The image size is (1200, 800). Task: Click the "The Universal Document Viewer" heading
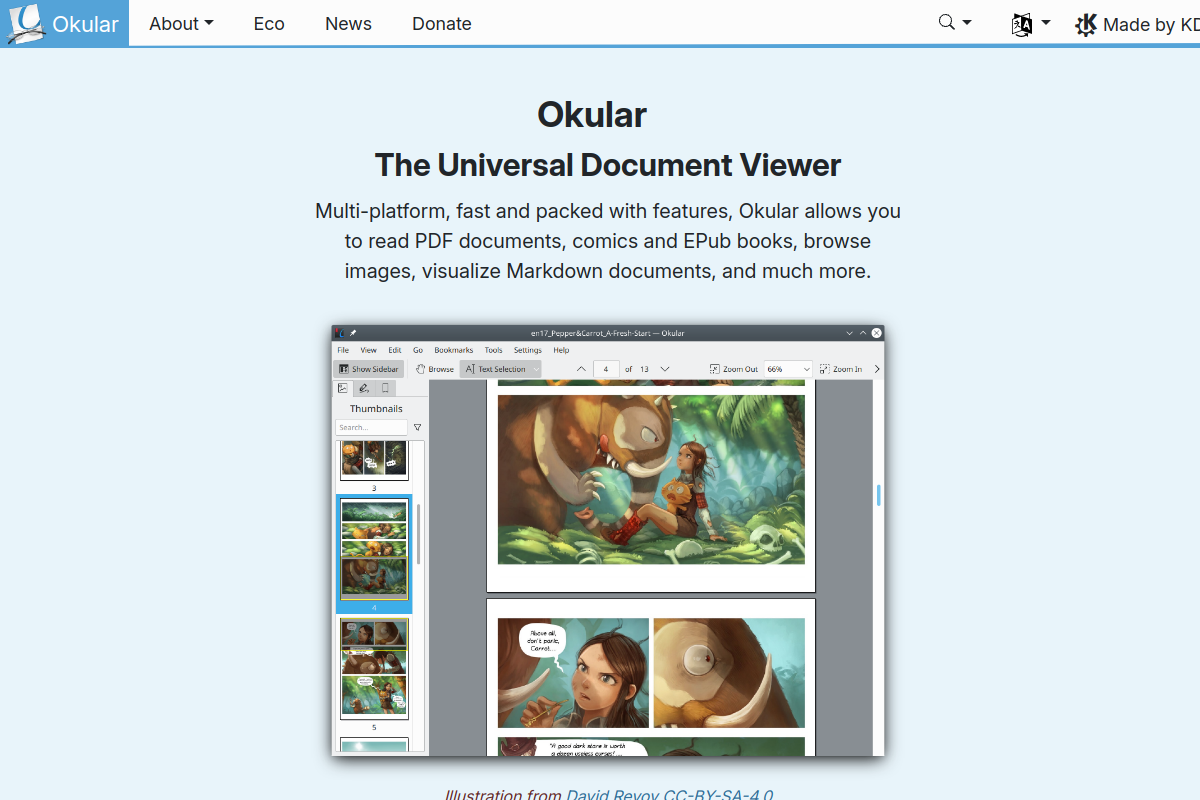coord(608,164)
